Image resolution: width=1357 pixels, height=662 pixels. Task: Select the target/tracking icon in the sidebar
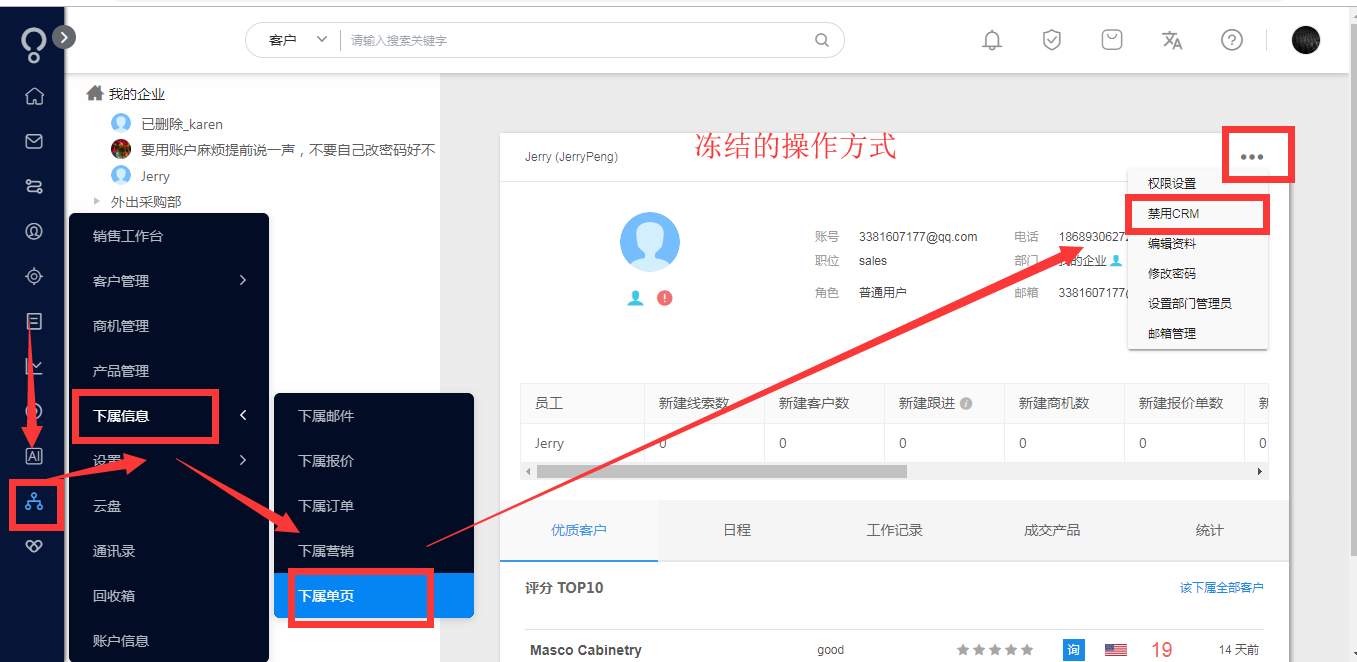tap(34, 276)
